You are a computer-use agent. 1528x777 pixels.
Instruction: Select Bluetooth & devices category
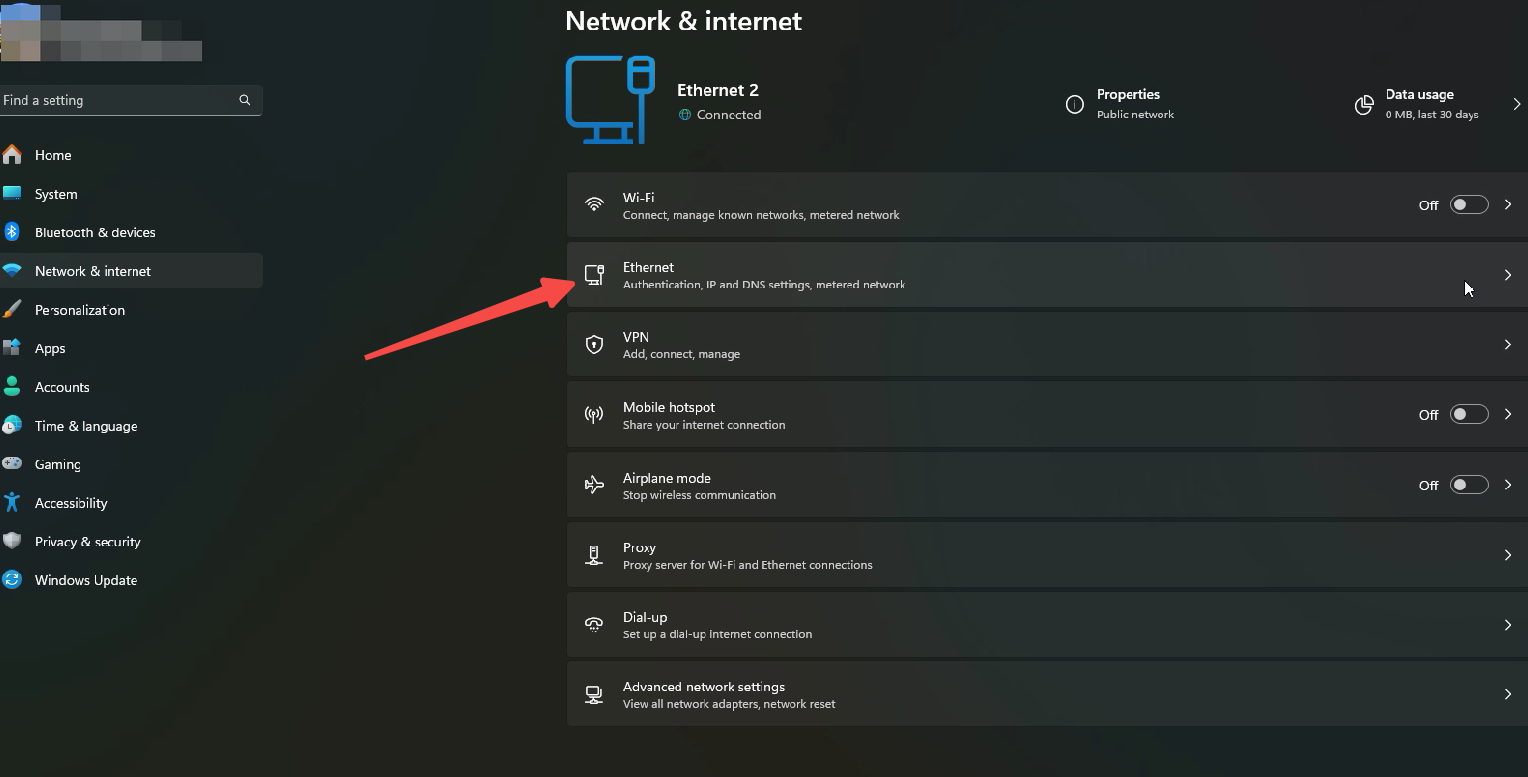[131, 232]
